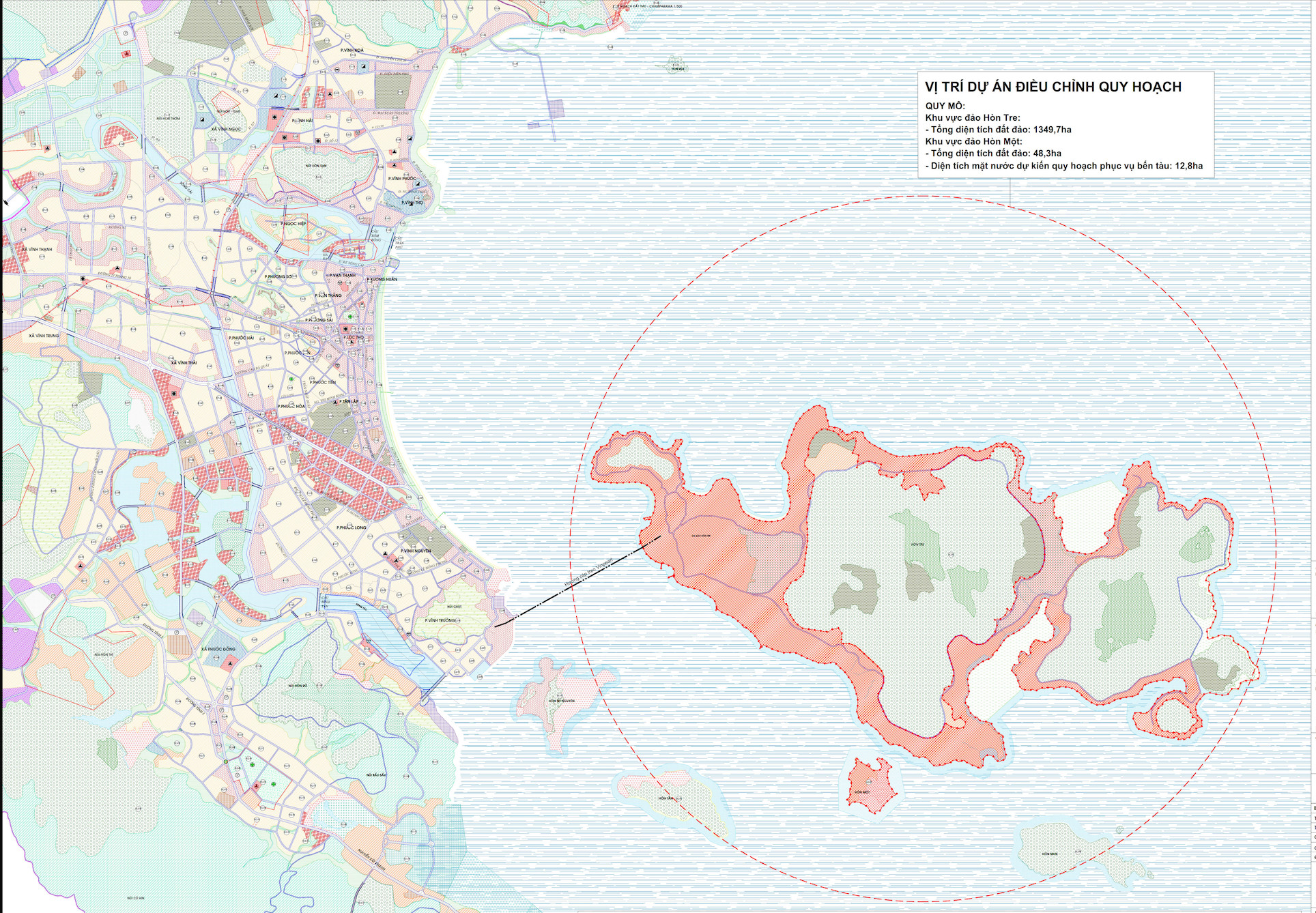Select the Xã Vĩnh Thạnh commune label
This screenshot has width=1316, height=913.
[37, 250]
